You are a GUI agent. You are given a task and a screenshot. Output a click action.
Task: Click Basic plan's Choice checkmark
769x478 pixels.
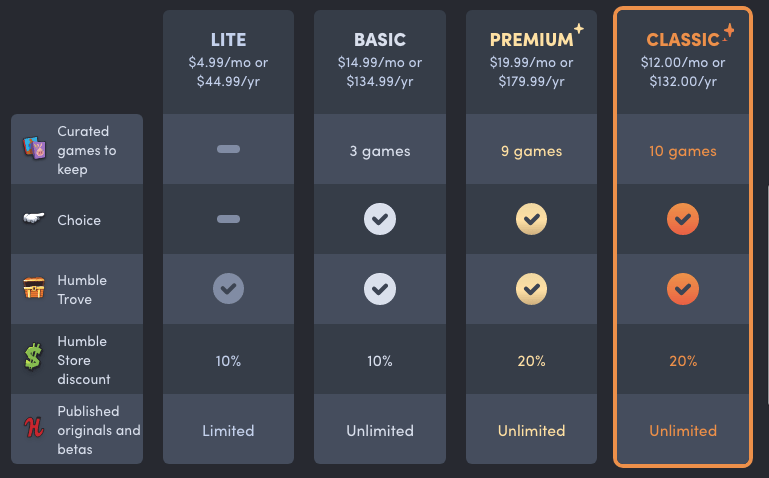tap(380, 219)
